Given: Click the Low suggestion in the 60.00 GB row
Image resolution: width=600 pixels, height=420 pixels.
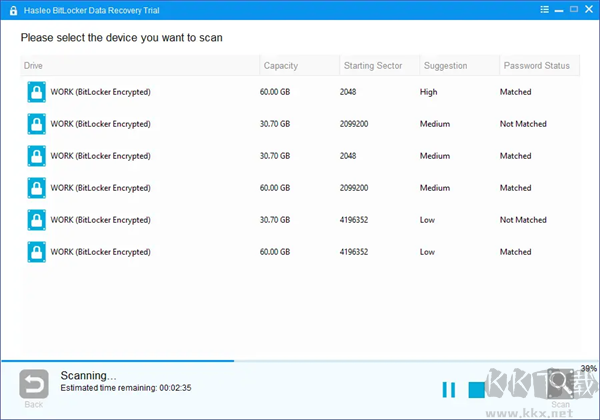Looking at the screenshot, I should pos(427,252).
